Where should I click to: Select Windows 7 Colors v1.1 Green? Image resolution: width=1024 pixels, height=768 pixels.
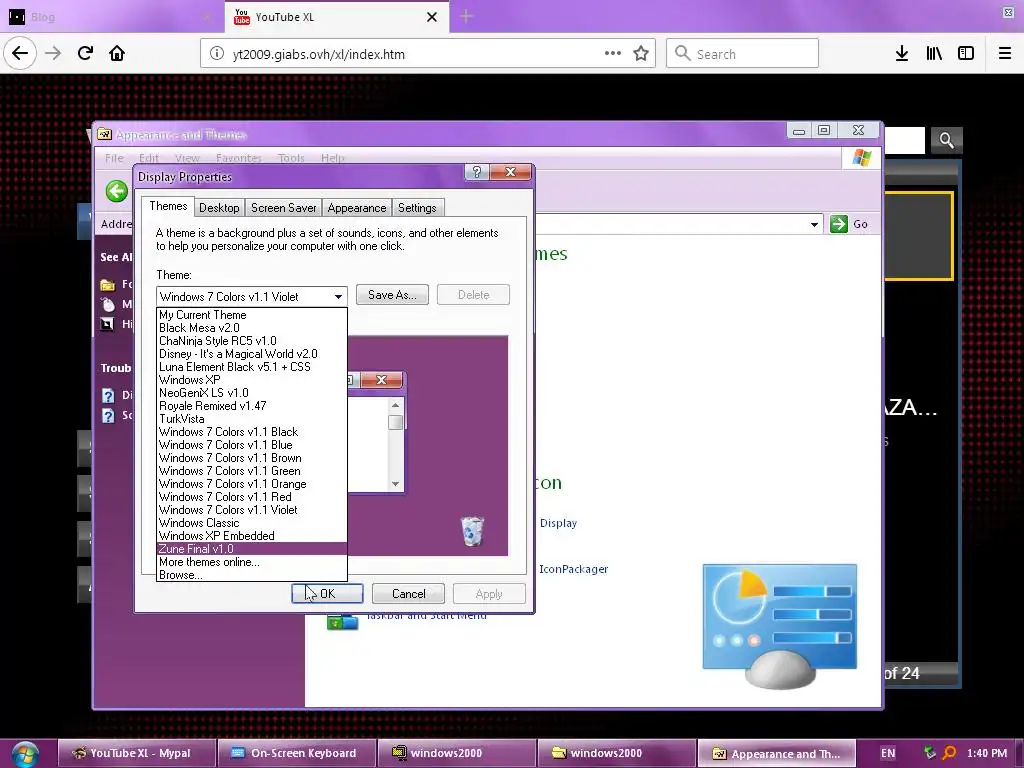pyautogui.click(x=252, y=471)
